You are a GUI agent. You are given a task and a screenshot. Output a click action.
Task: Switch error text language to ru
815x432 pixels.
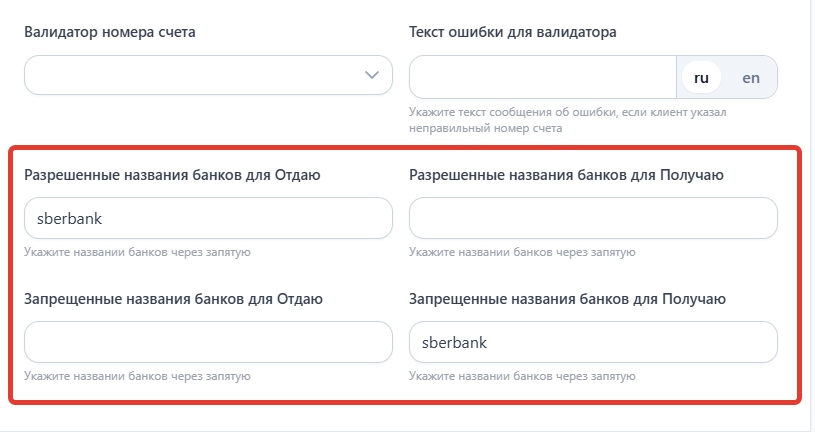click(701, 77)
